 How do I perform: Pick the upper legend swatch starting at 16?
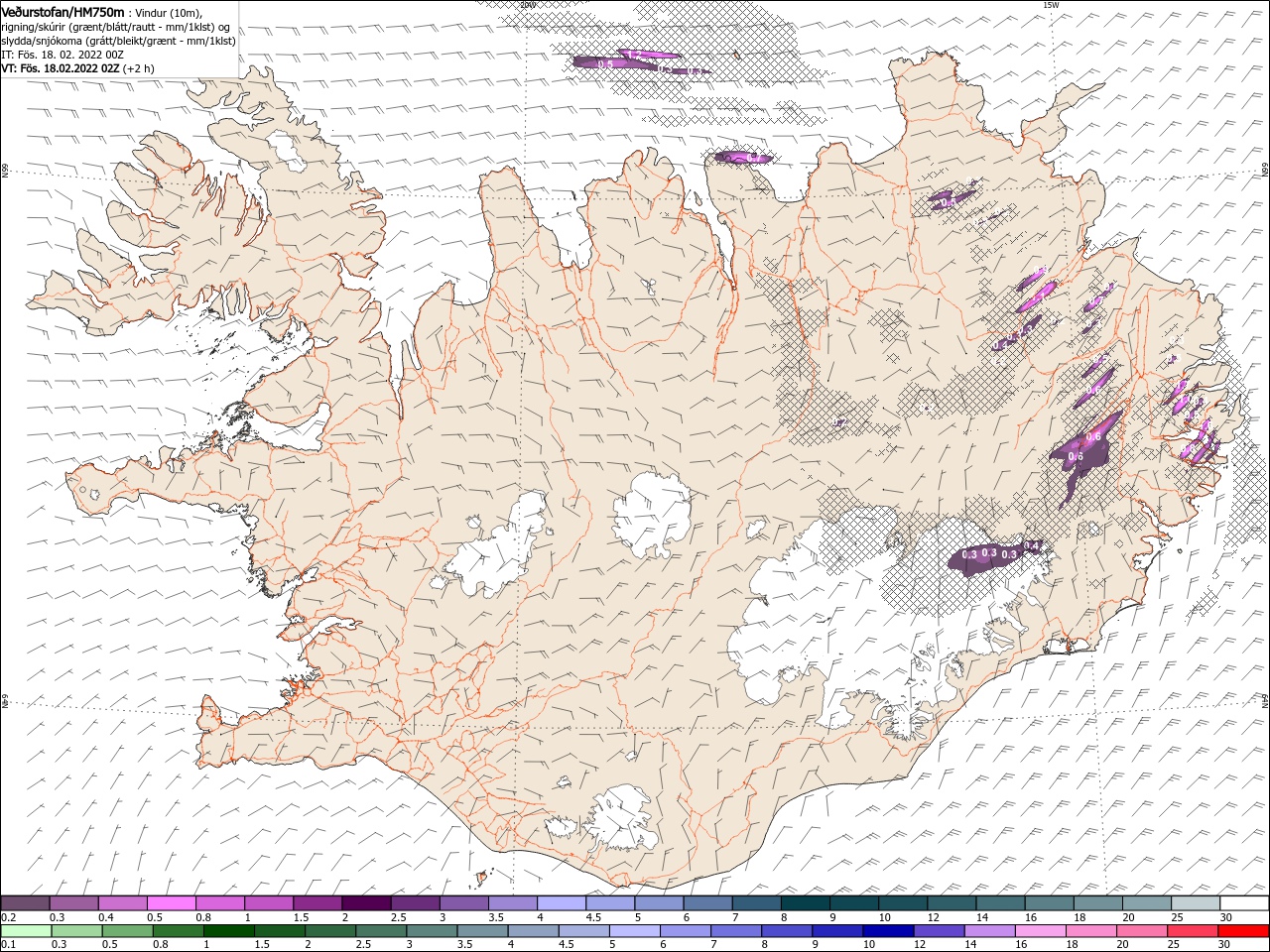pyautogui.click(x=1049, y=903)
